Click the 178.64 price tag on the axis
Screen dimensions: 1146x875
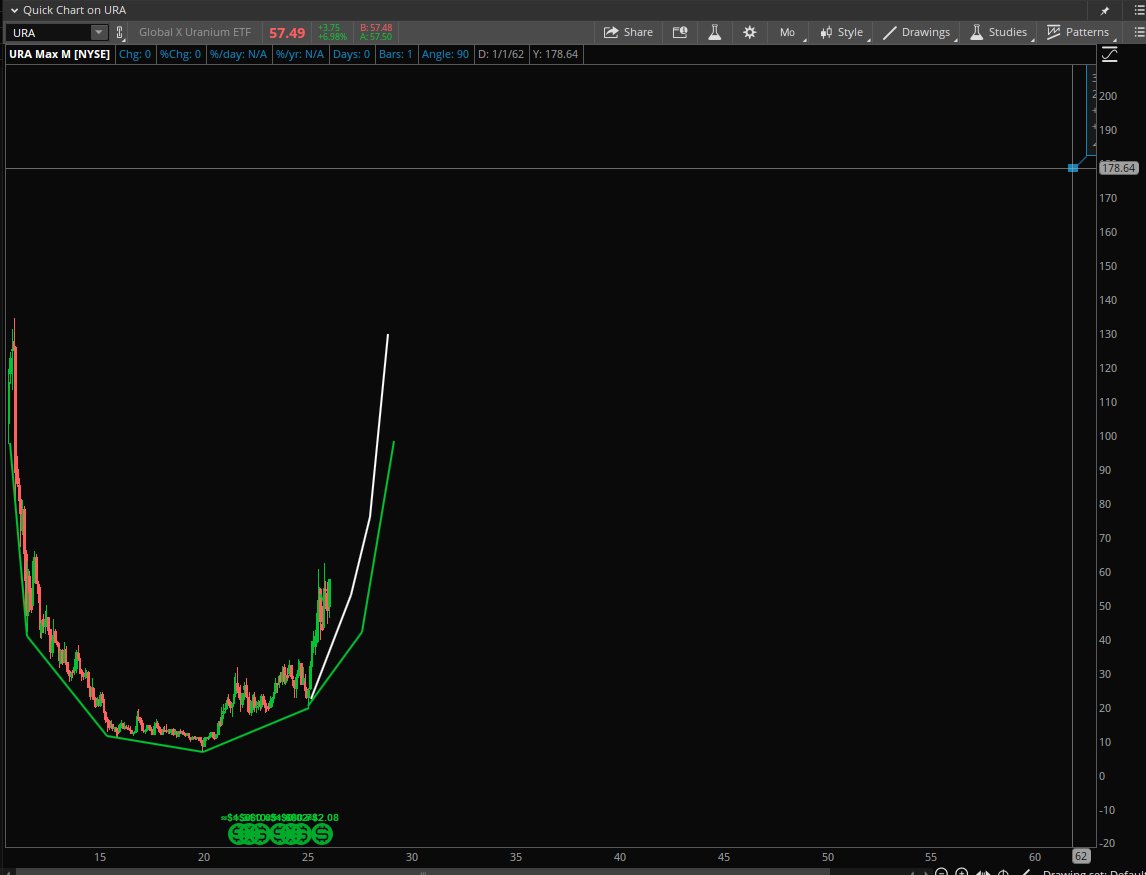(1119, 167)
